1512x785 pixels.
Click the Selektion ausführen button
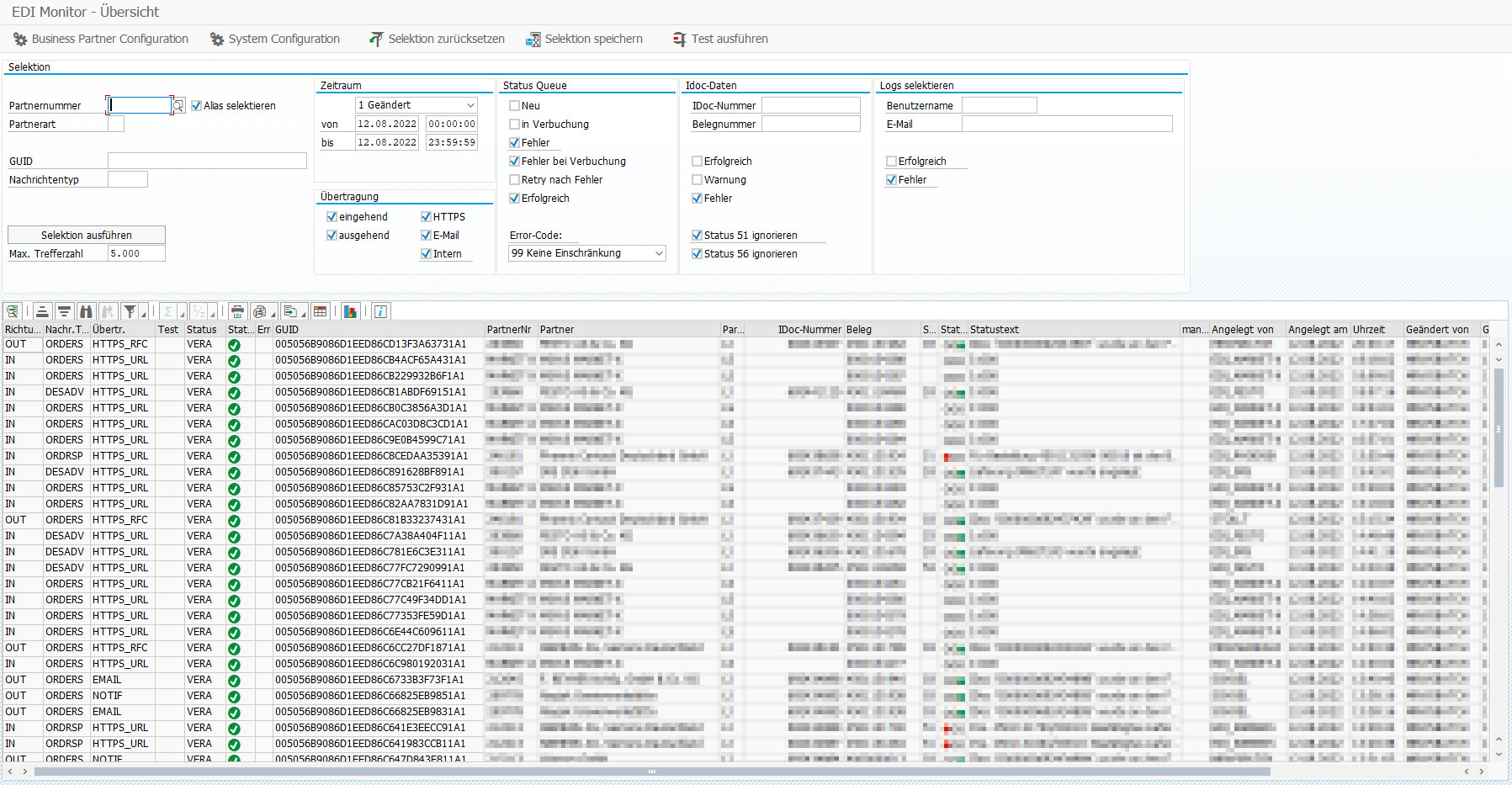pyautogui.click(x=87, y=235)
